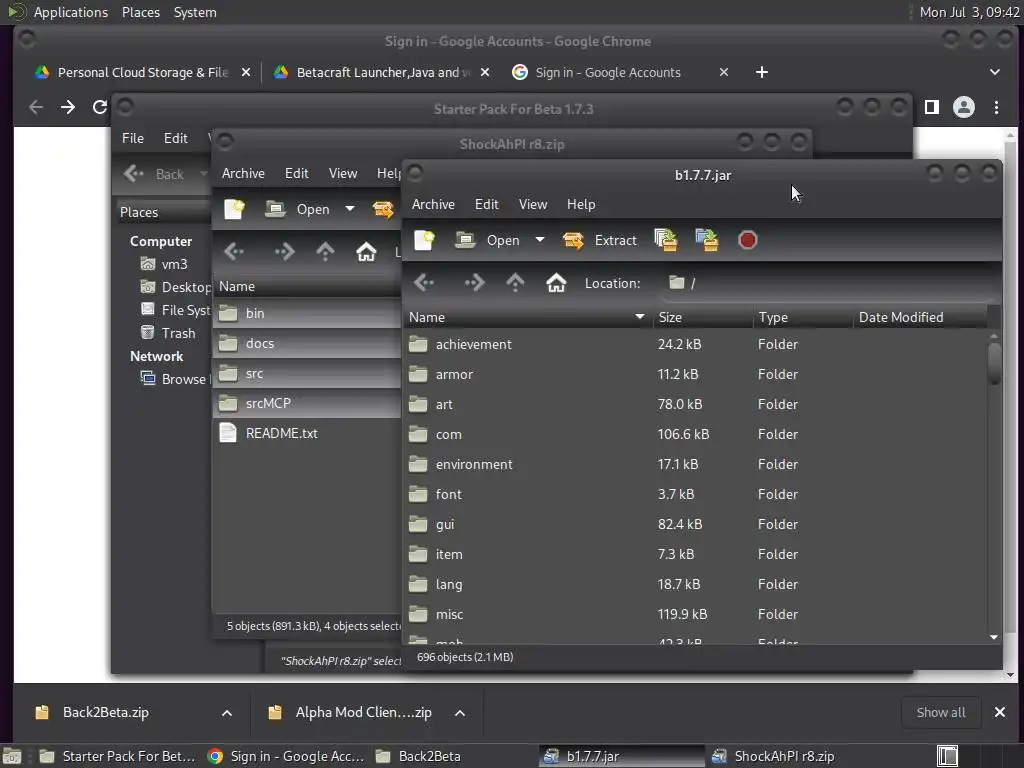Close Sign in - Google Accounts tab
Image resolution: width=1024 pixels, height=768 pixels.
coord(724,72)
